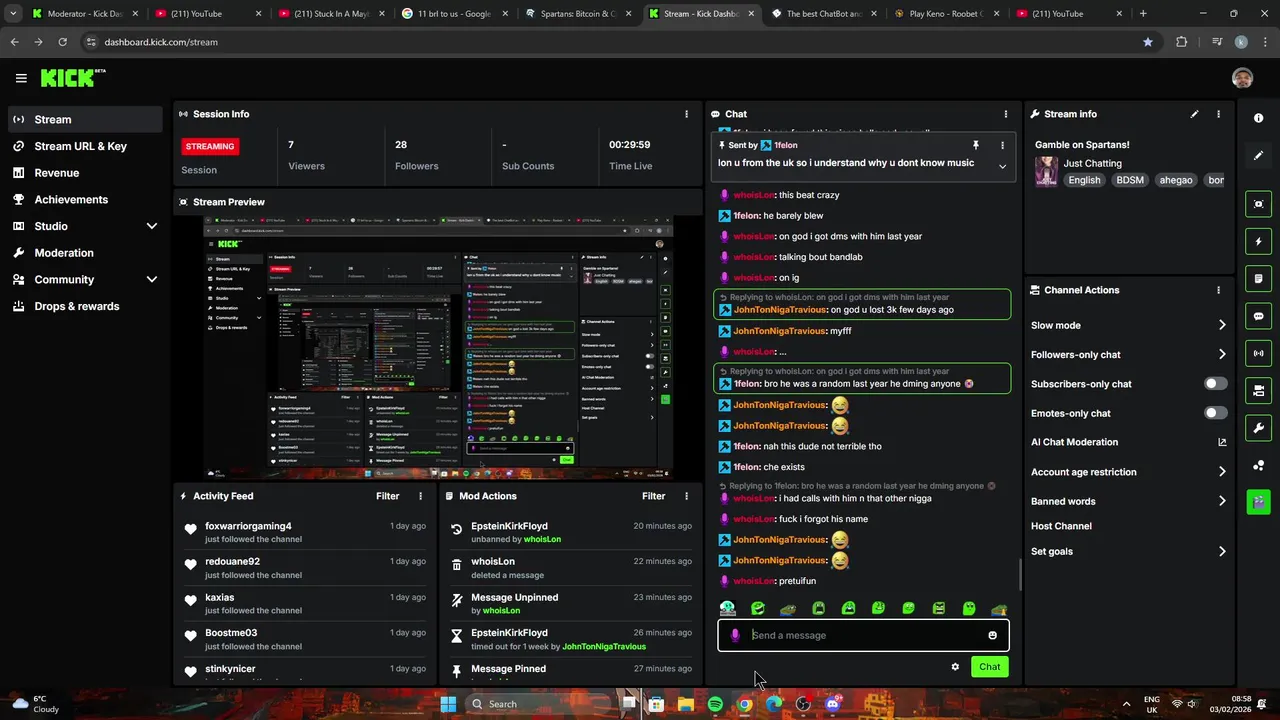Click the pencil icon in the right sidebar
This screenshot has width=1280, height=720.
[x=1258, y=156]
